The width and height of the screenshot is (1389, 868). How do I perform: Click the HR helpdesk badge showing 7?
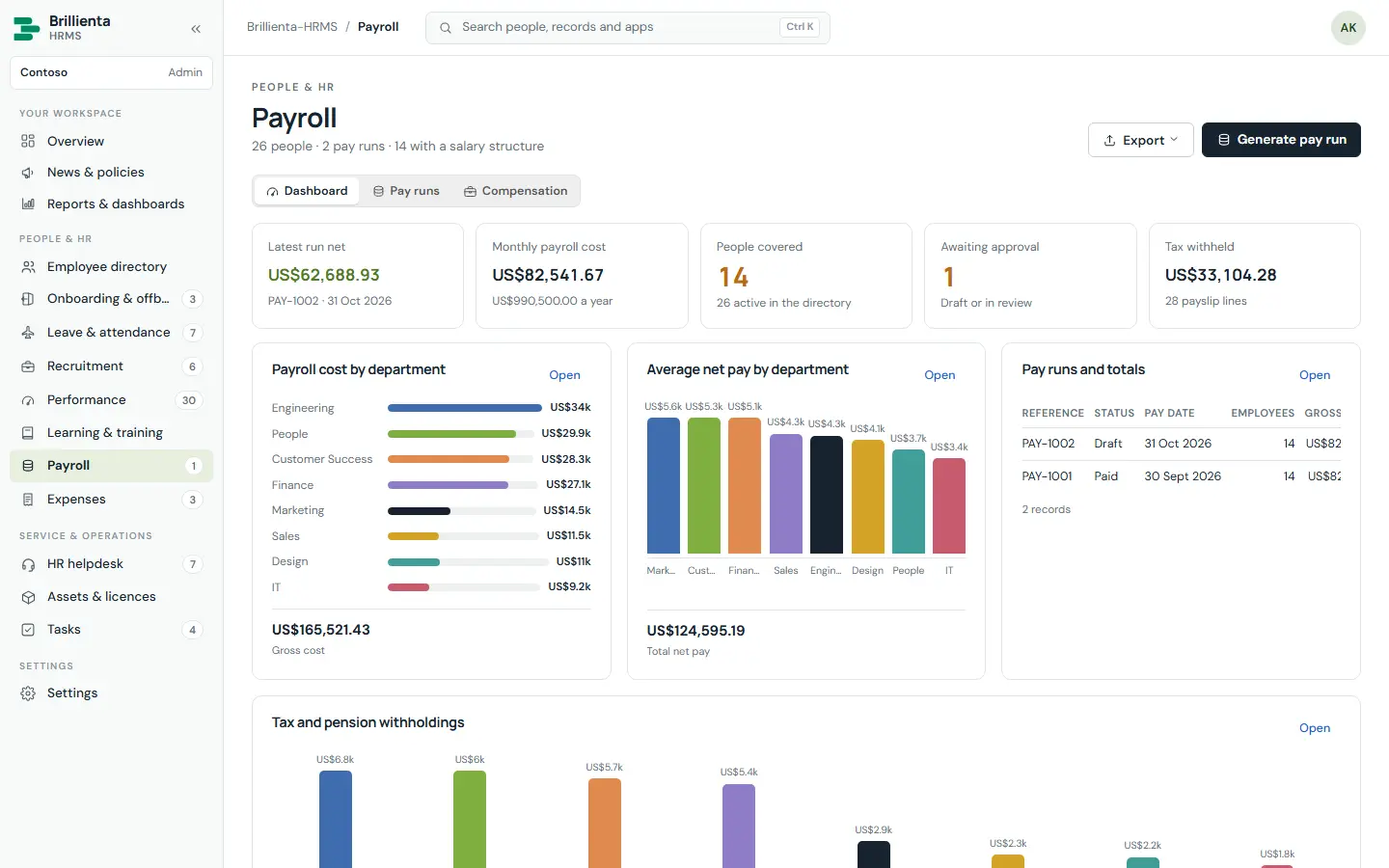pyautogui.click(x=193, y=564)
